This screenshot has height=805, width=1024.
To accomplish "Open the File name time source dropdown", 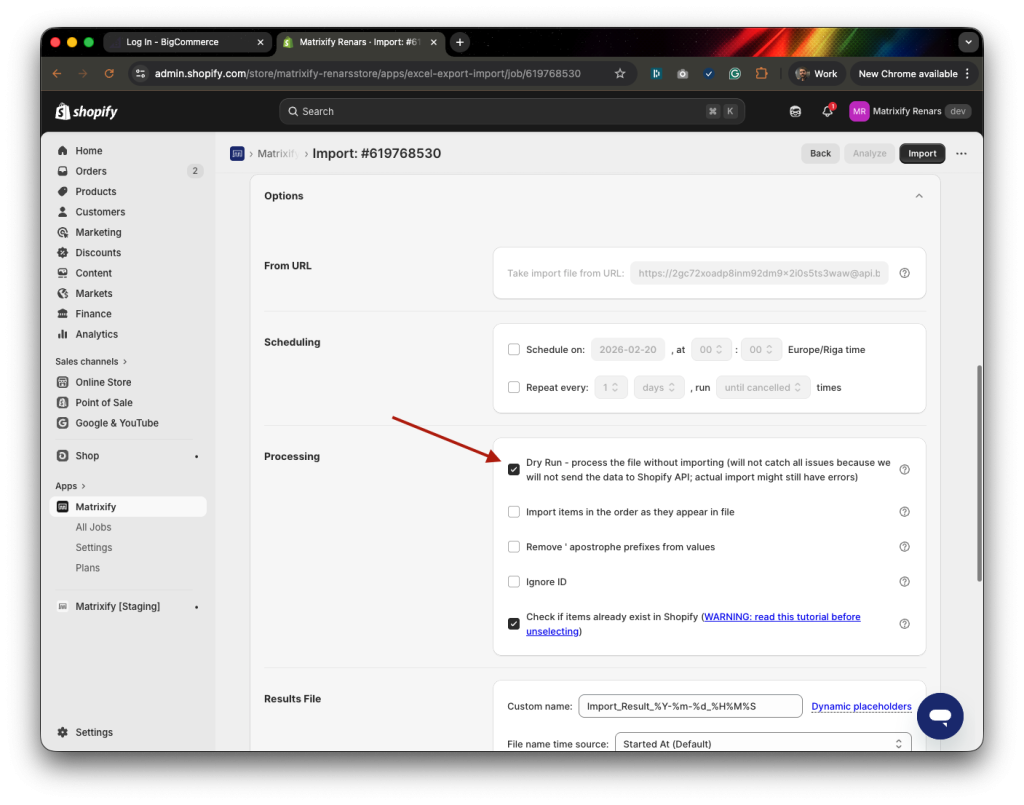I will [x=763, y=743].
